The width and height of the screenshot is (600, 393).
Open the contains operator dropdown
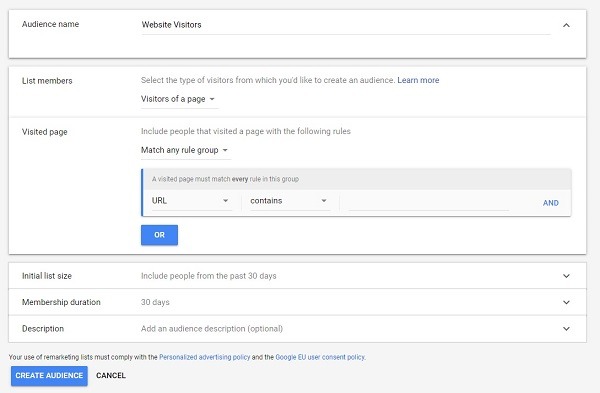click(x=290, y=201)
